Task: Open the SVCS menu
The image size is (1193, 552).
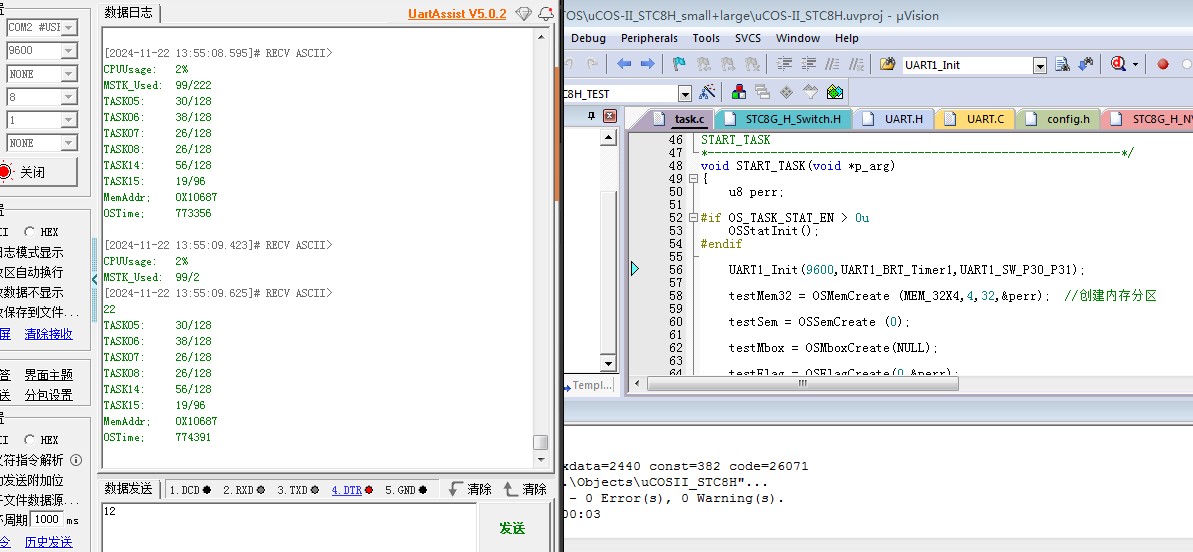Action: [747, 38]
